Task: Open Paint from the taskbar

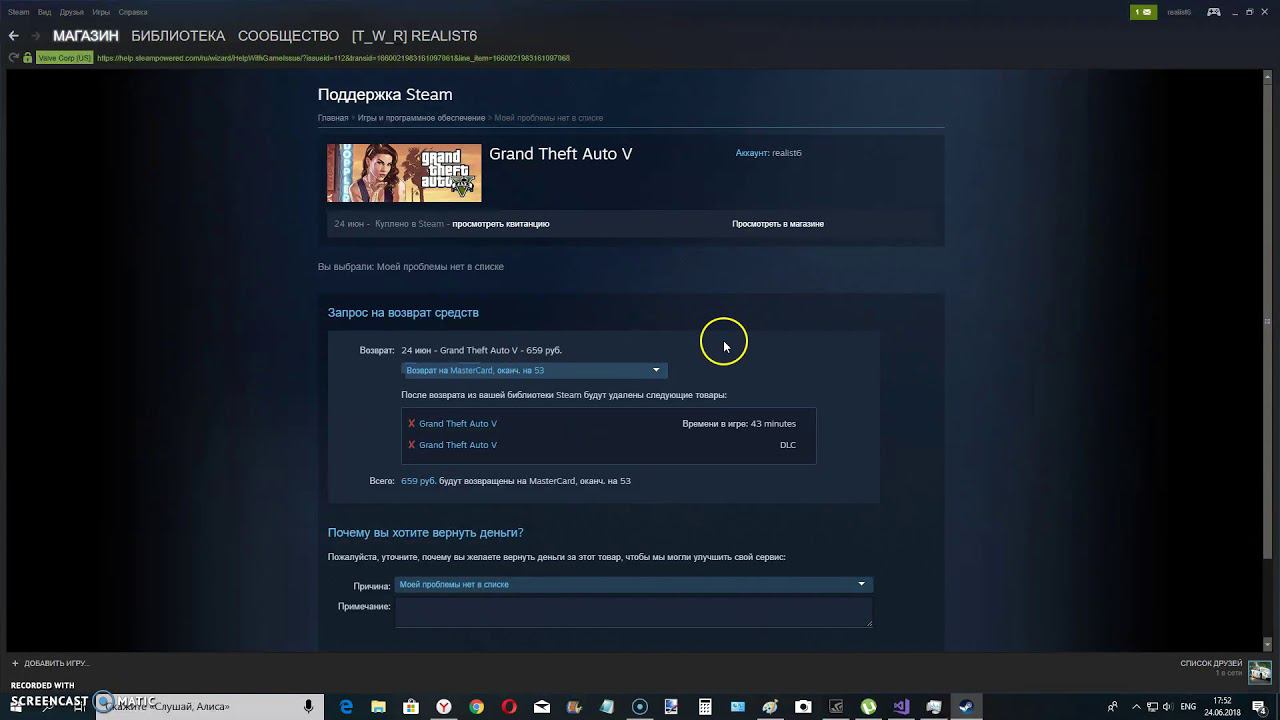Action: pos(770,706)
